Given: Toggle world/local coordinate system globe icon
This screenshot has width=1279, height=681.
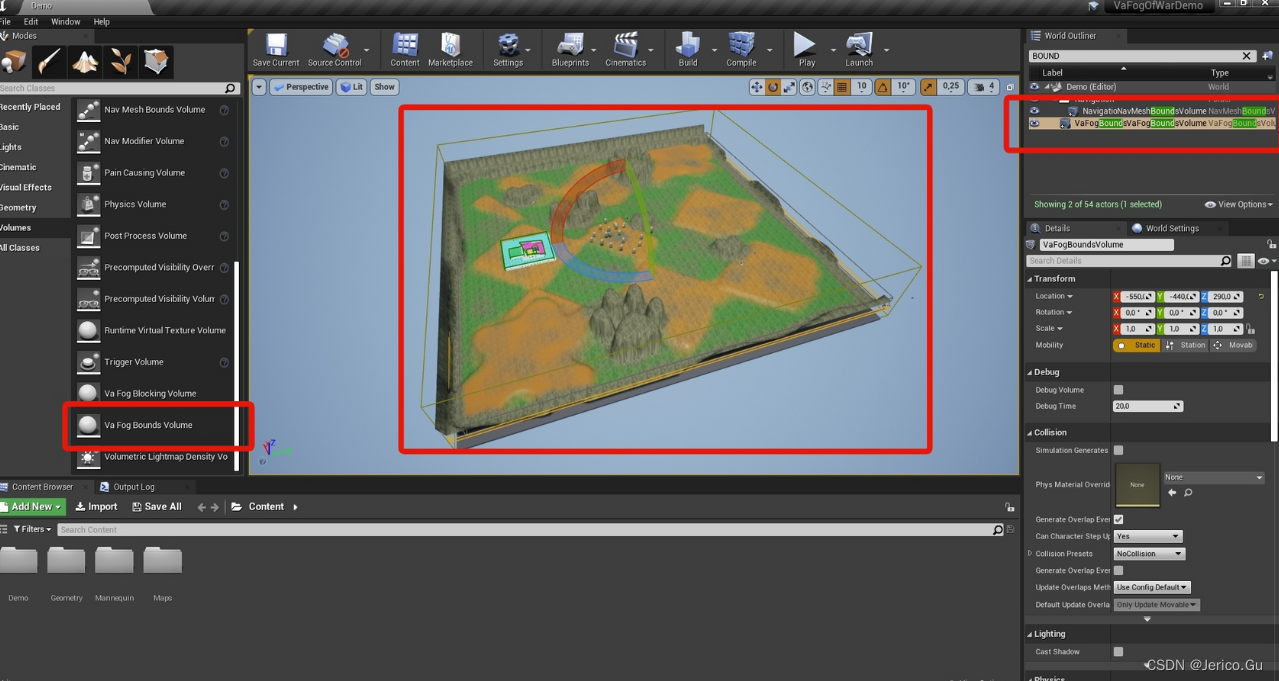Looking at the screenshot, I should (808, 87).
